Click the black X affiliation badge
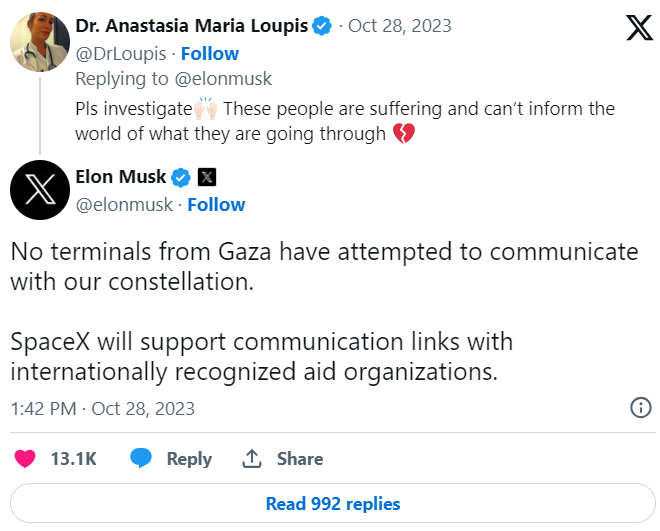660x531 pixels. (206, 178)
